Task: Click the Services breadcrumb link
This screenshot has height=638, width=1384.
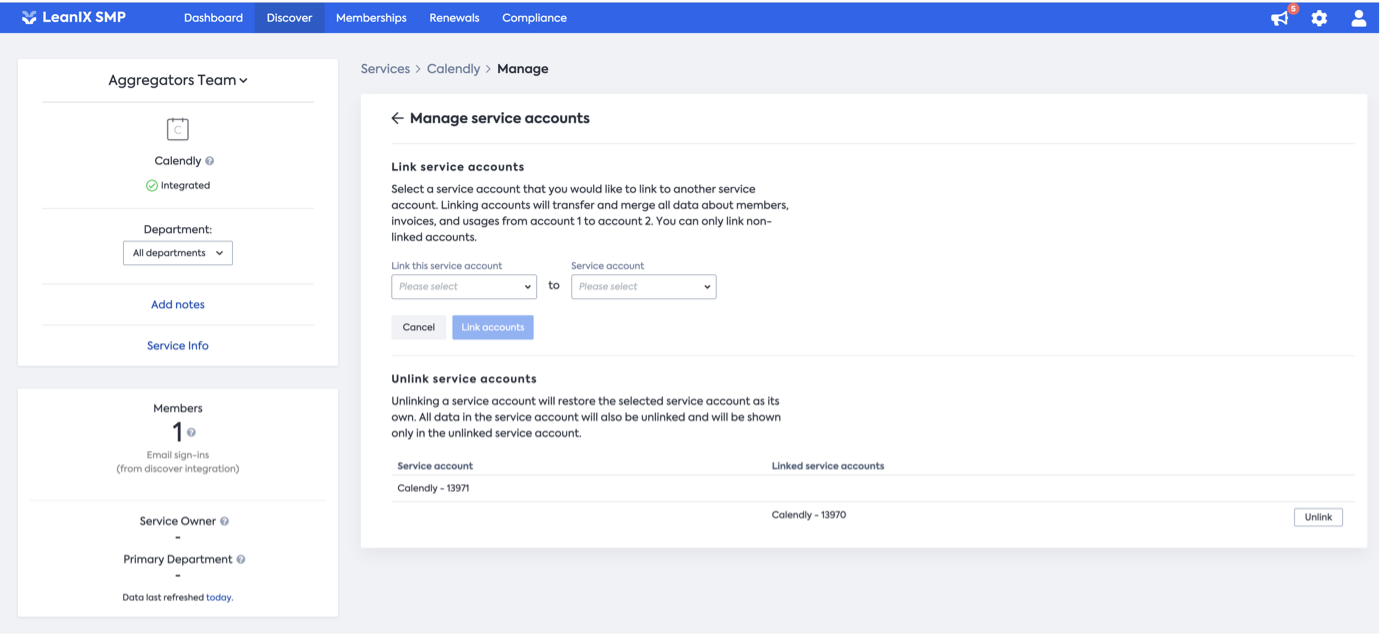Action: pyautogui.click(x=385, y=69)
